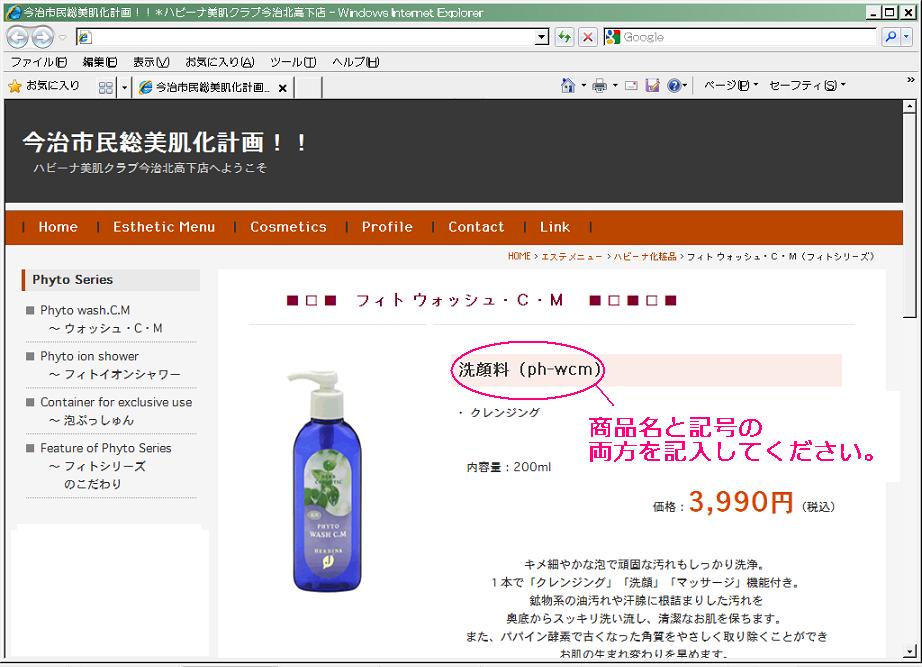922x667 pixels.
Task: Click the ・クレンジング text line
Action: (499, 412)
